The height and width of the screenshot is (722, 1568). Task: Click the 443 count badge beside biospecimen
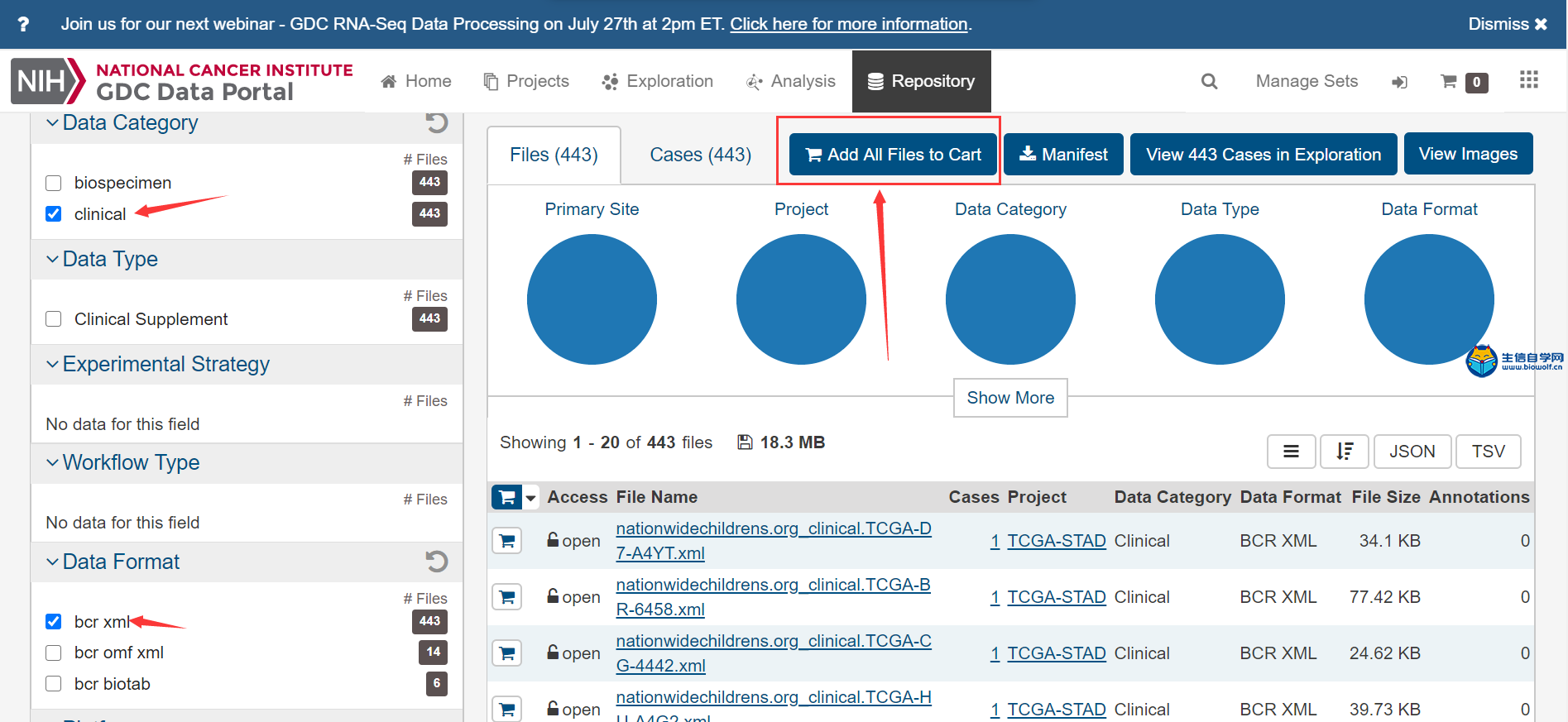(429, 182)
